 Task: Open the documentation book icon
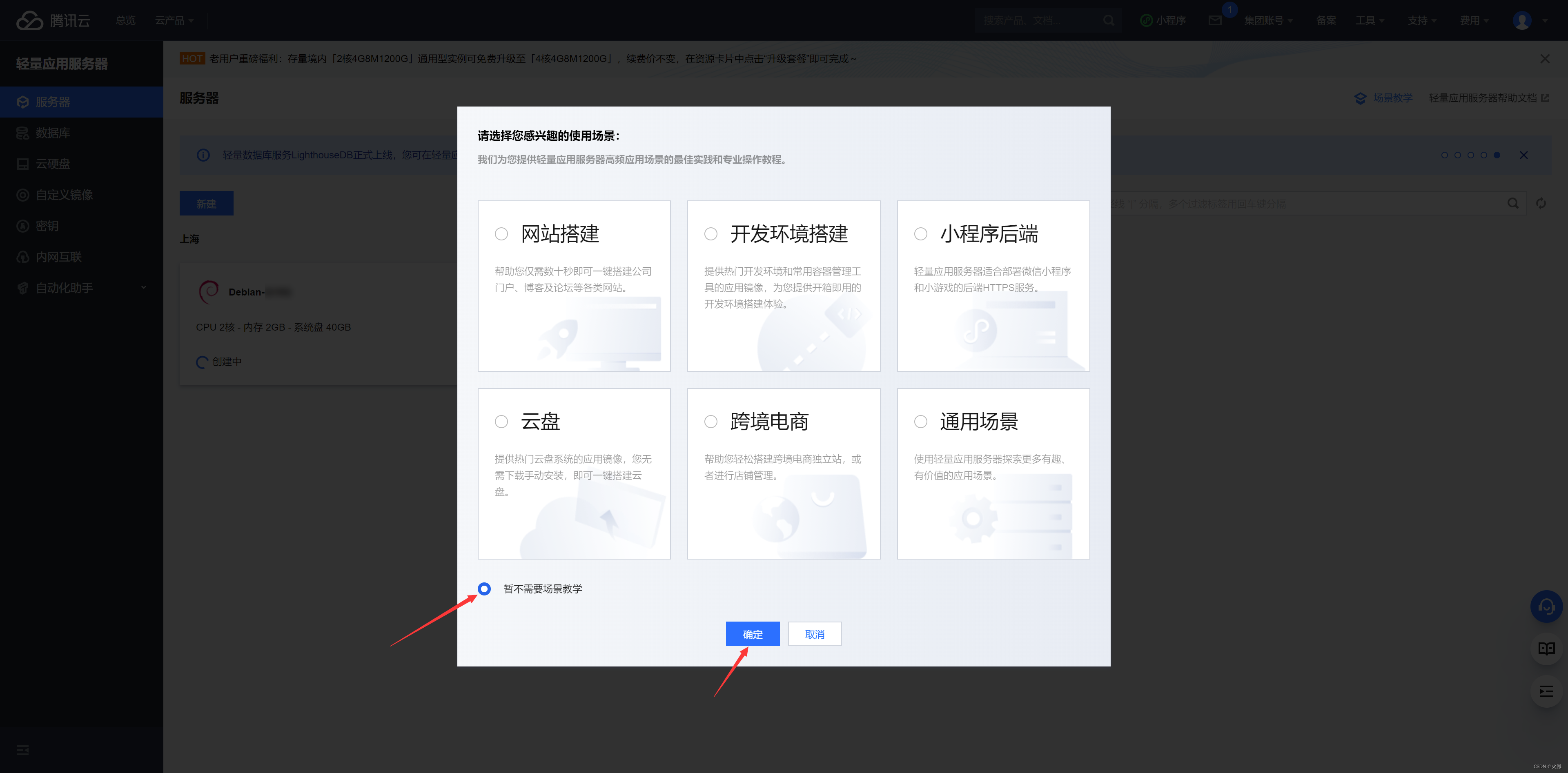click(1546, 649)
